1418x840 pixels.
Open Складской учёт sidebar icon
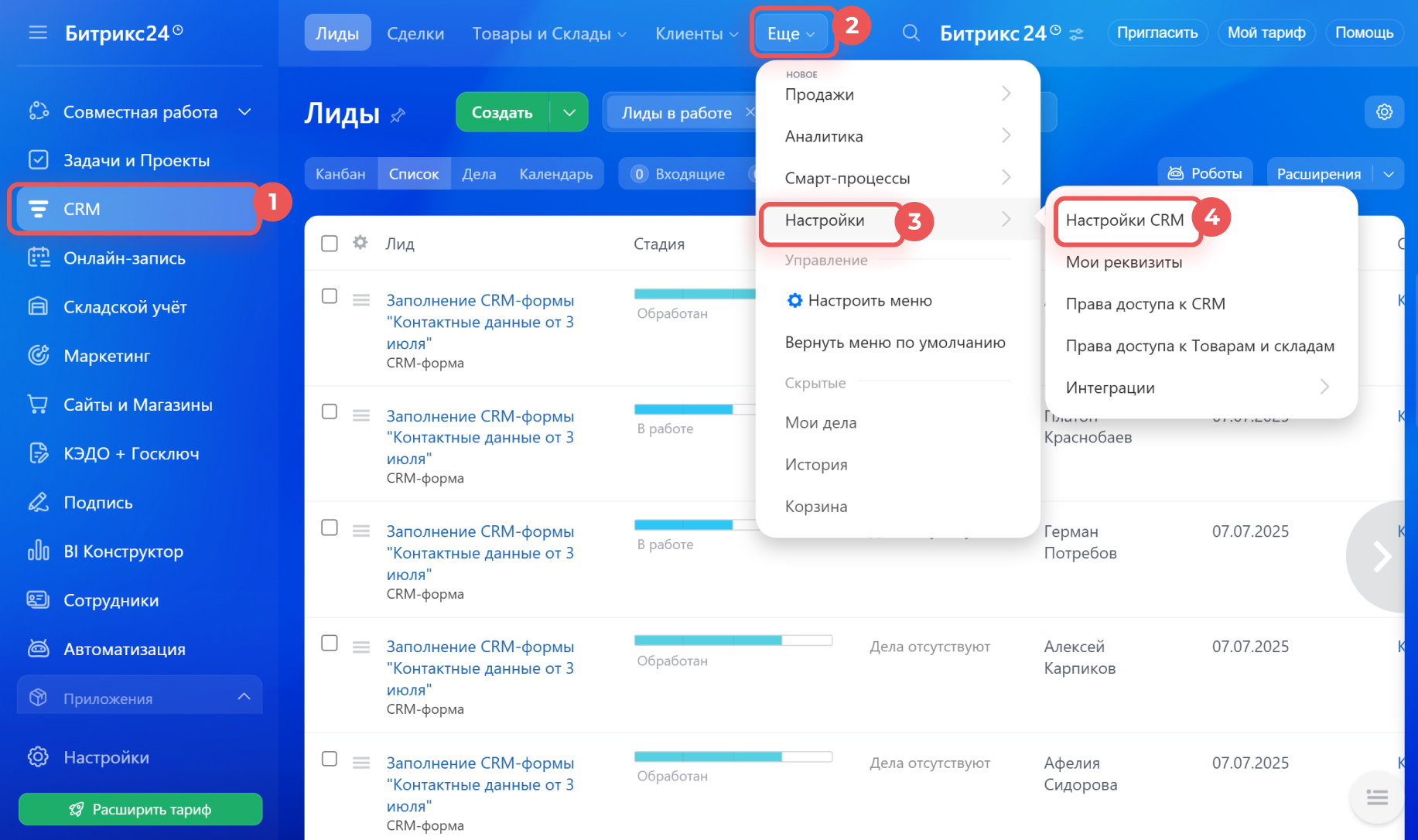(x=39, y=306)
